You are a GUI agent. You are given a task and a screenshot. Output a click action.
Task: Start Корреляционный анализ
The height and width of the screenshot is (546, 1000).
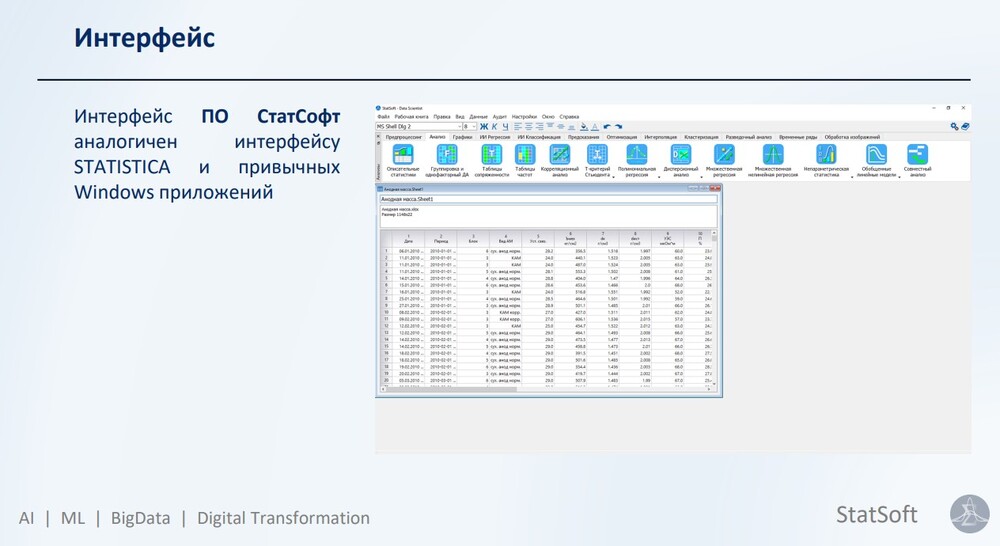pyautogui.click(x=560, y=160)
